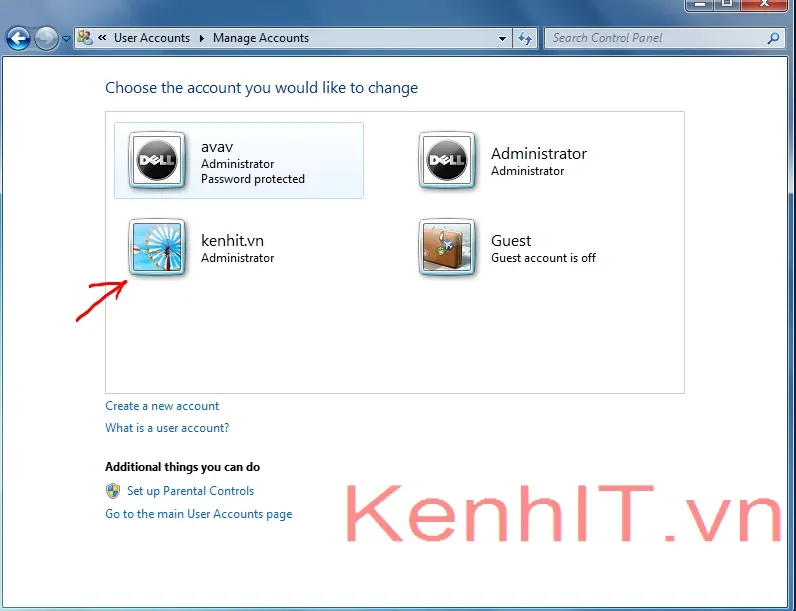Viewport: 796px width, 611px height.
Task: Open the recent pages dropdown arrow
Action: (66, 39)
